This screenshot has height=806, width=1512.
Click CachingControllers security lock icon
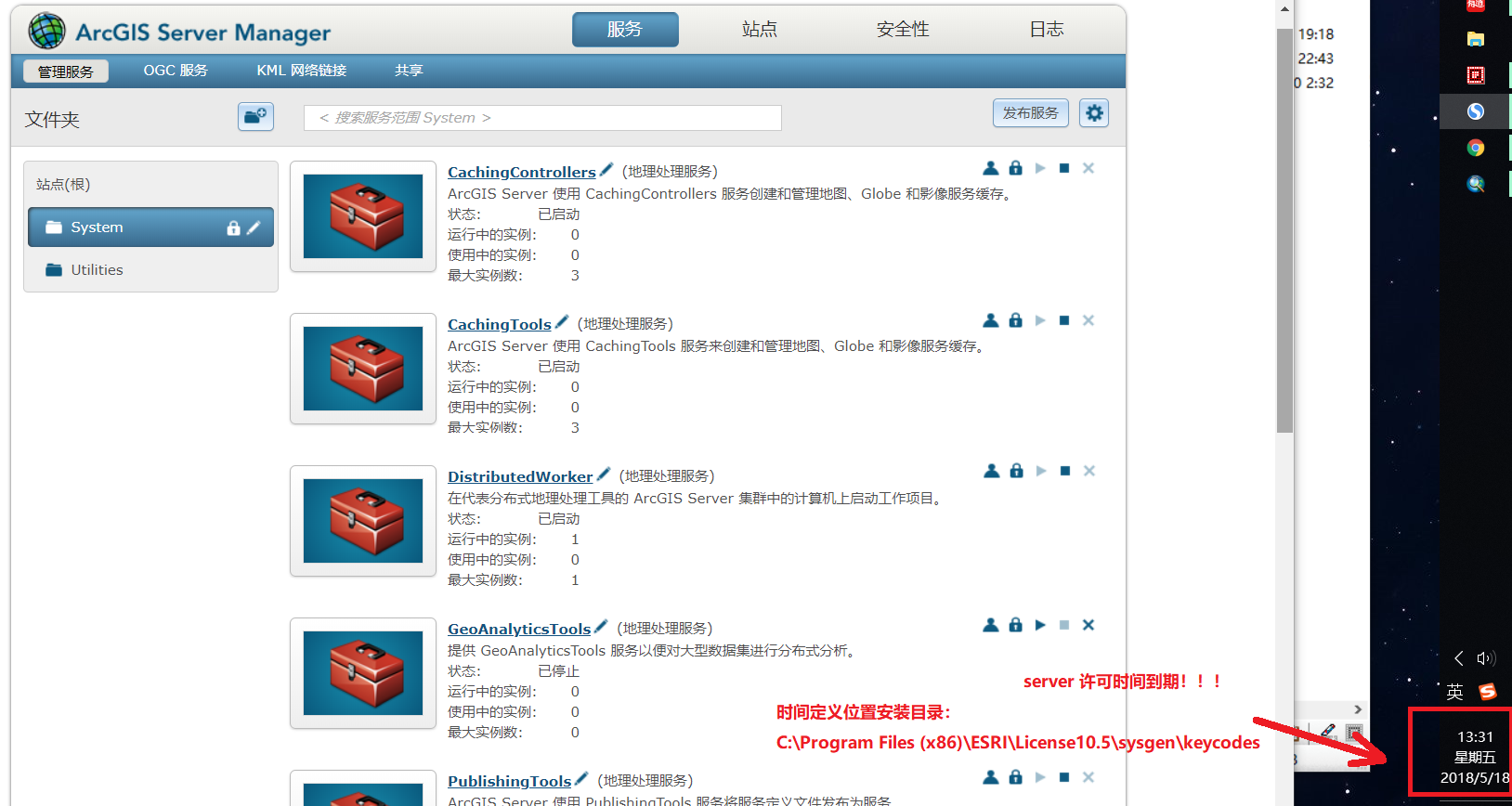pyautogui.click(x=1016, y=168)
